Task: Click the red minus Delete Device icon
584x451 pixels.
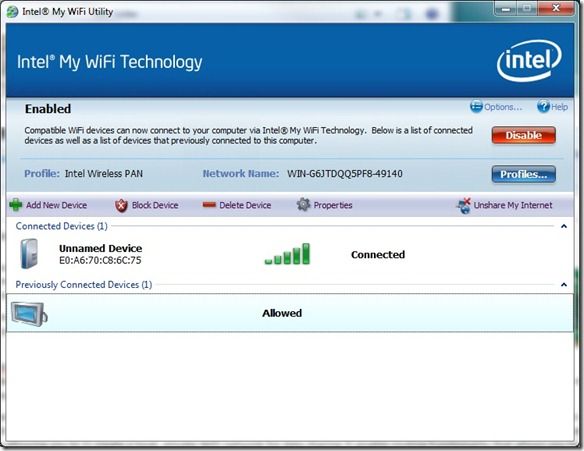Action: pyautogui.click(x=209, y=205)
